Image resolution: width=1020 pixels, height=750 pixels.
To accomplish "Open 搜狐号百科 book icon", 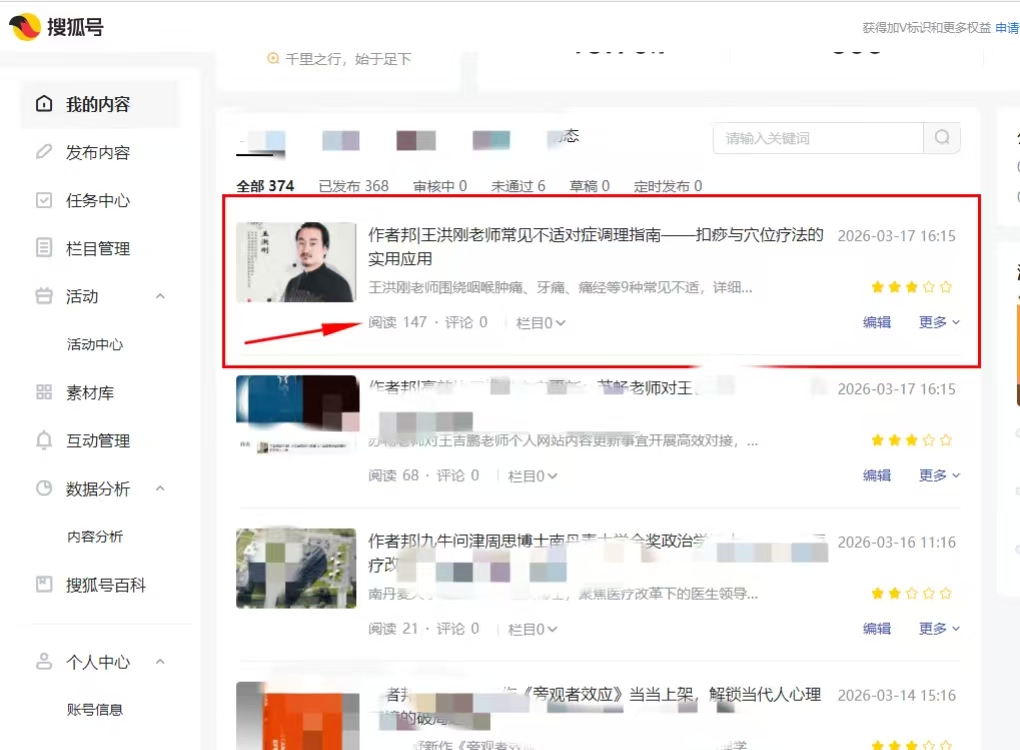I will click(x=44, y=585).
